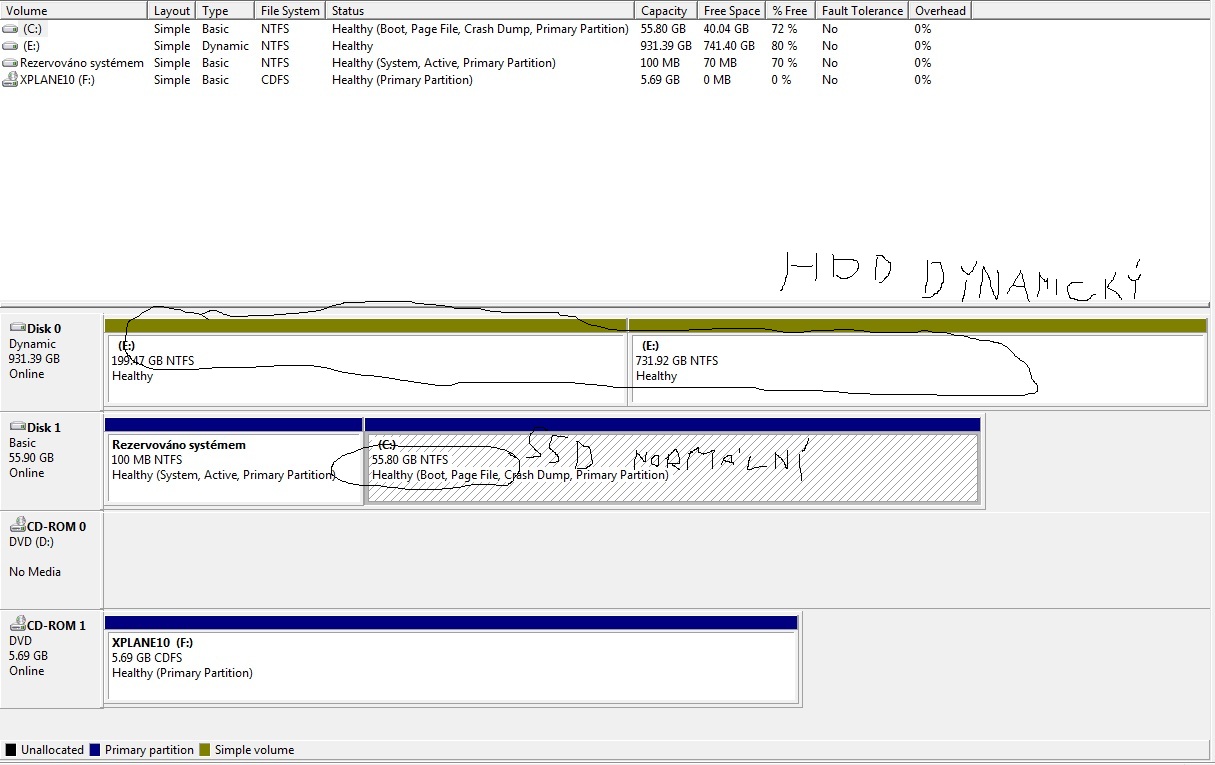Viewport: 1215px width, 765px height.
Task: Click the CD-ROM 0 drive icon
Action: [x=17, y=526]
